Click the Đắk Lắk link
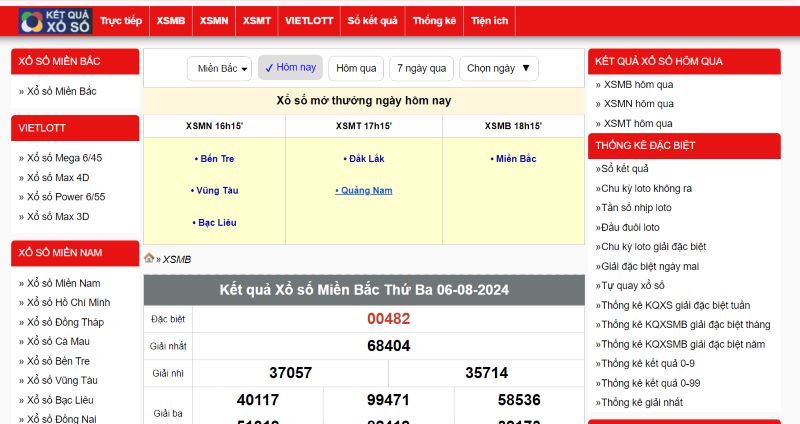The image size is (800, 424). click(x=364, y=159)
